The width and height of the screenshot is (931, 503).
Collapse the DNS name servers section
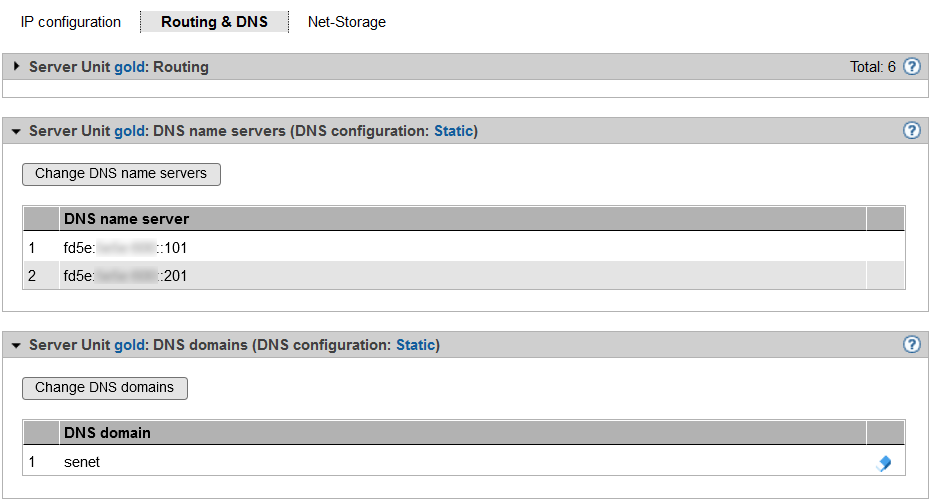17,131
